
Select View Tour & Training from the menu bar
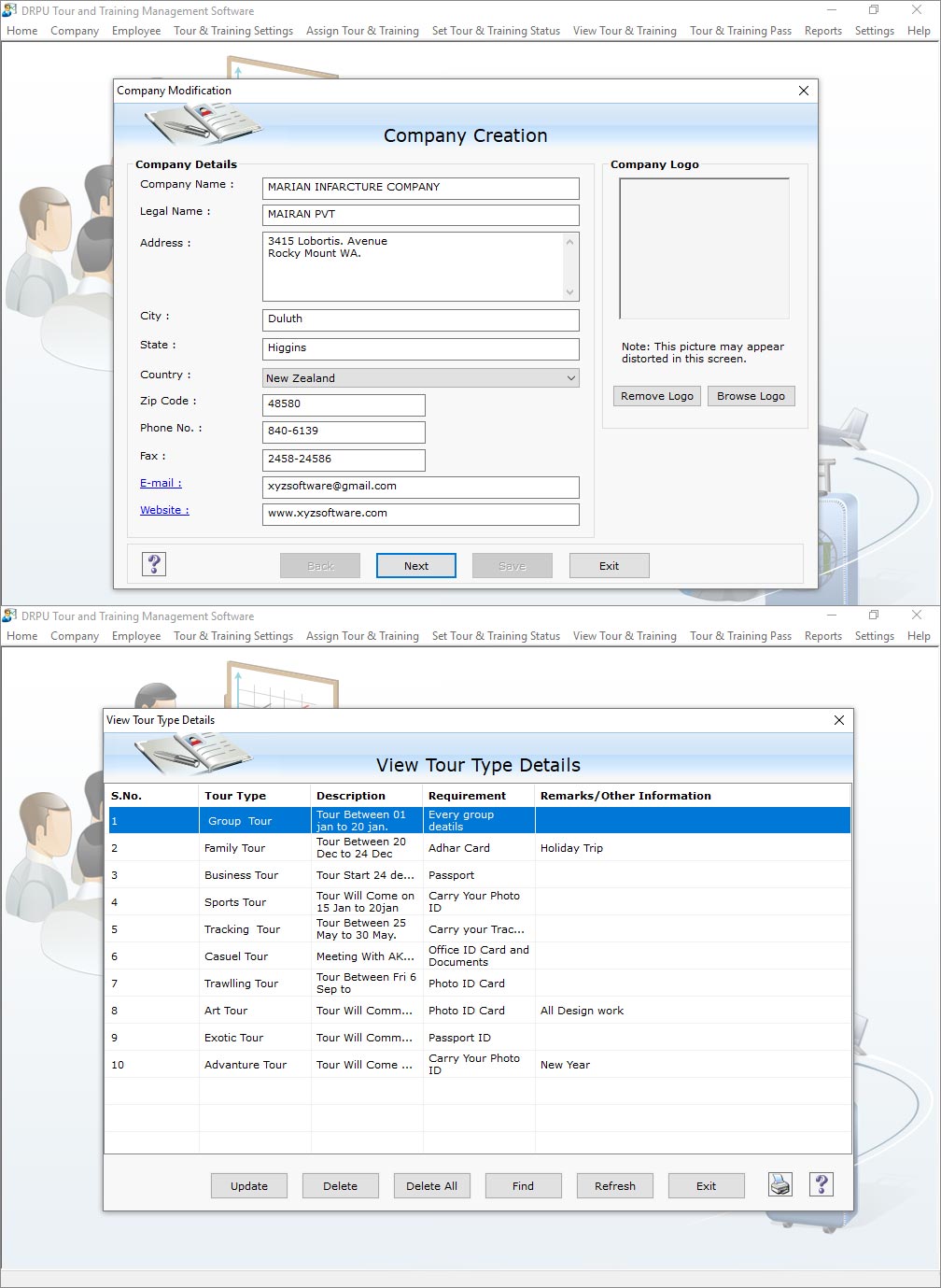click(624, 30)
